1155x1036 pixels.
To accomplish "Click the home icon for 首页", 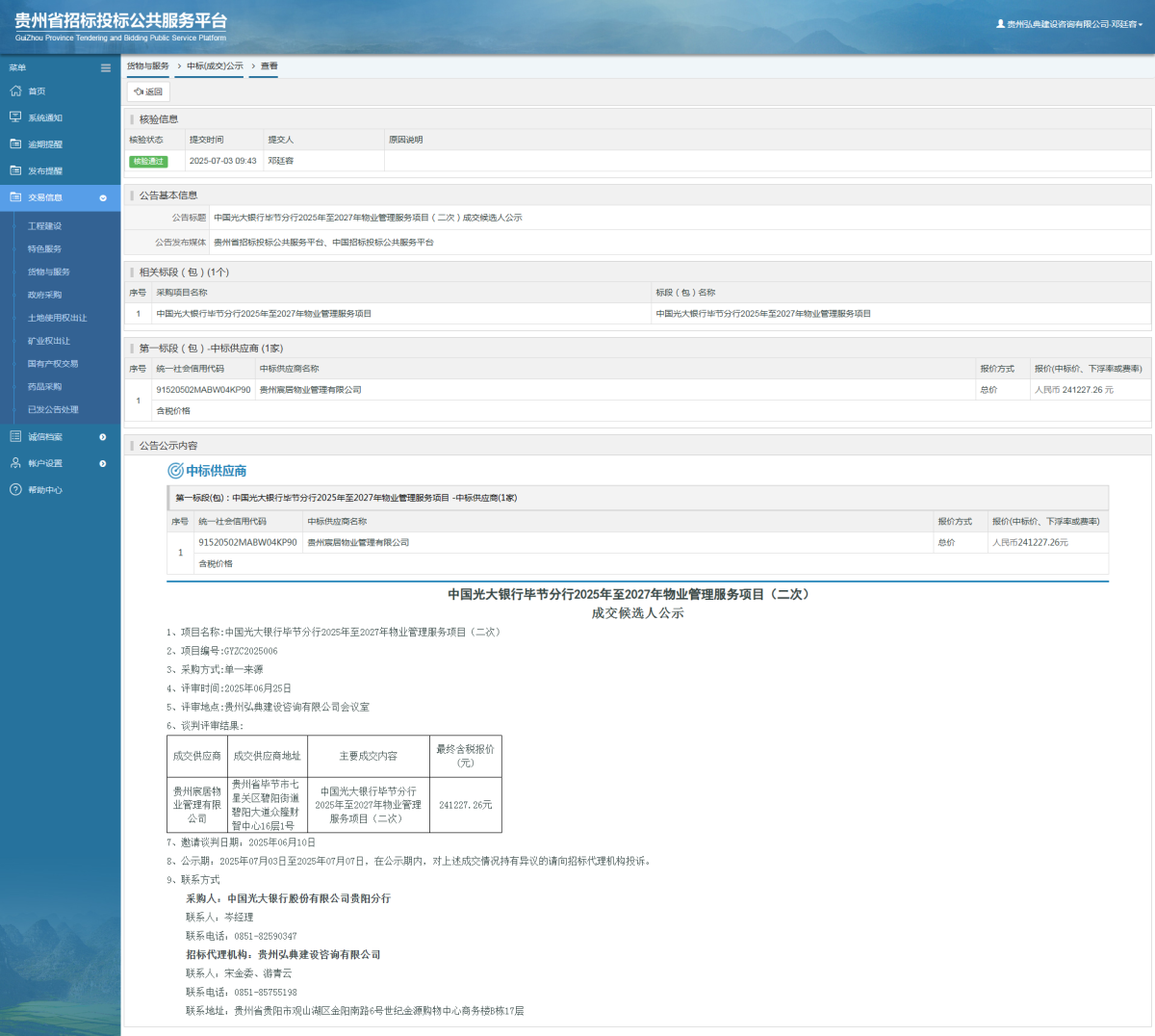I will pyautogui.click(x=15, y=91).
